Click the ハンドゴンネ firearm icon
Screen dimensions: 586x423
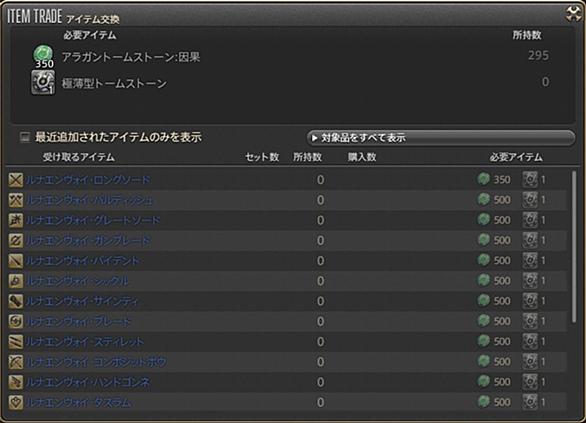click(16, 382)
